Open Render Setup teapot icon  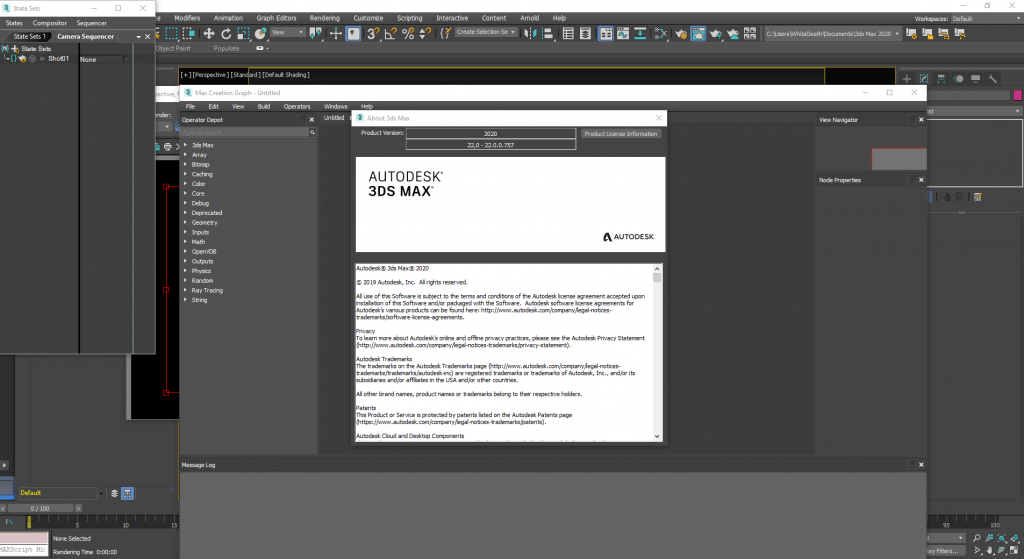[681, 33]
